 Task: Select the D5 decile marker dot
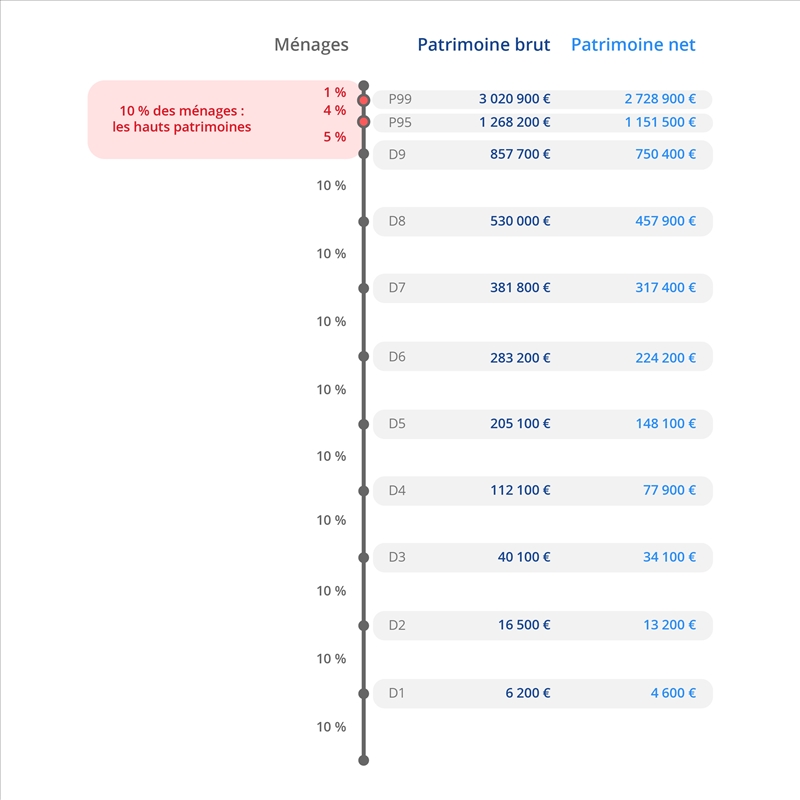[x=364, y=424]
